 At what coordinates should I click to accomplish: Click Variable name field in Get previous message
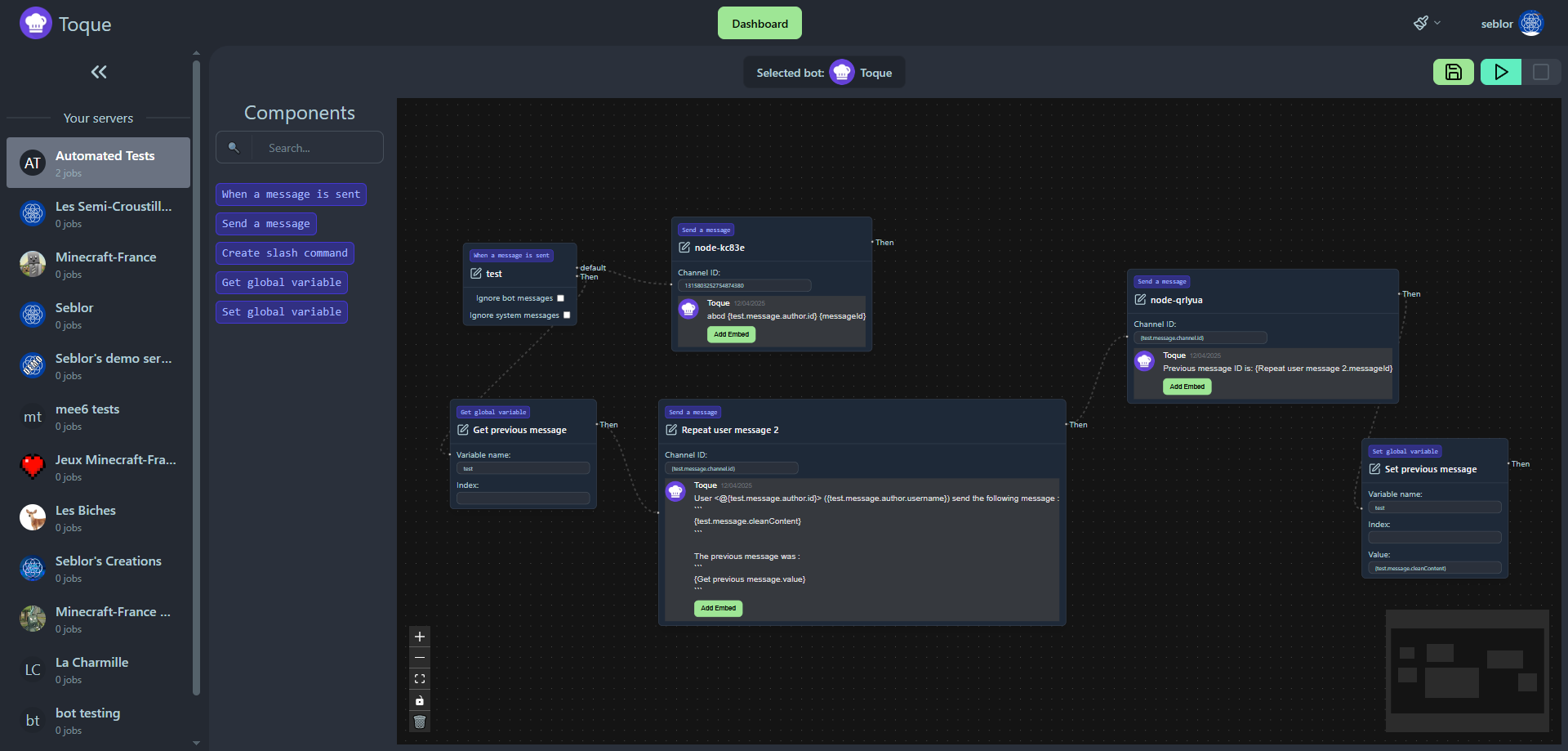point(523,468)
